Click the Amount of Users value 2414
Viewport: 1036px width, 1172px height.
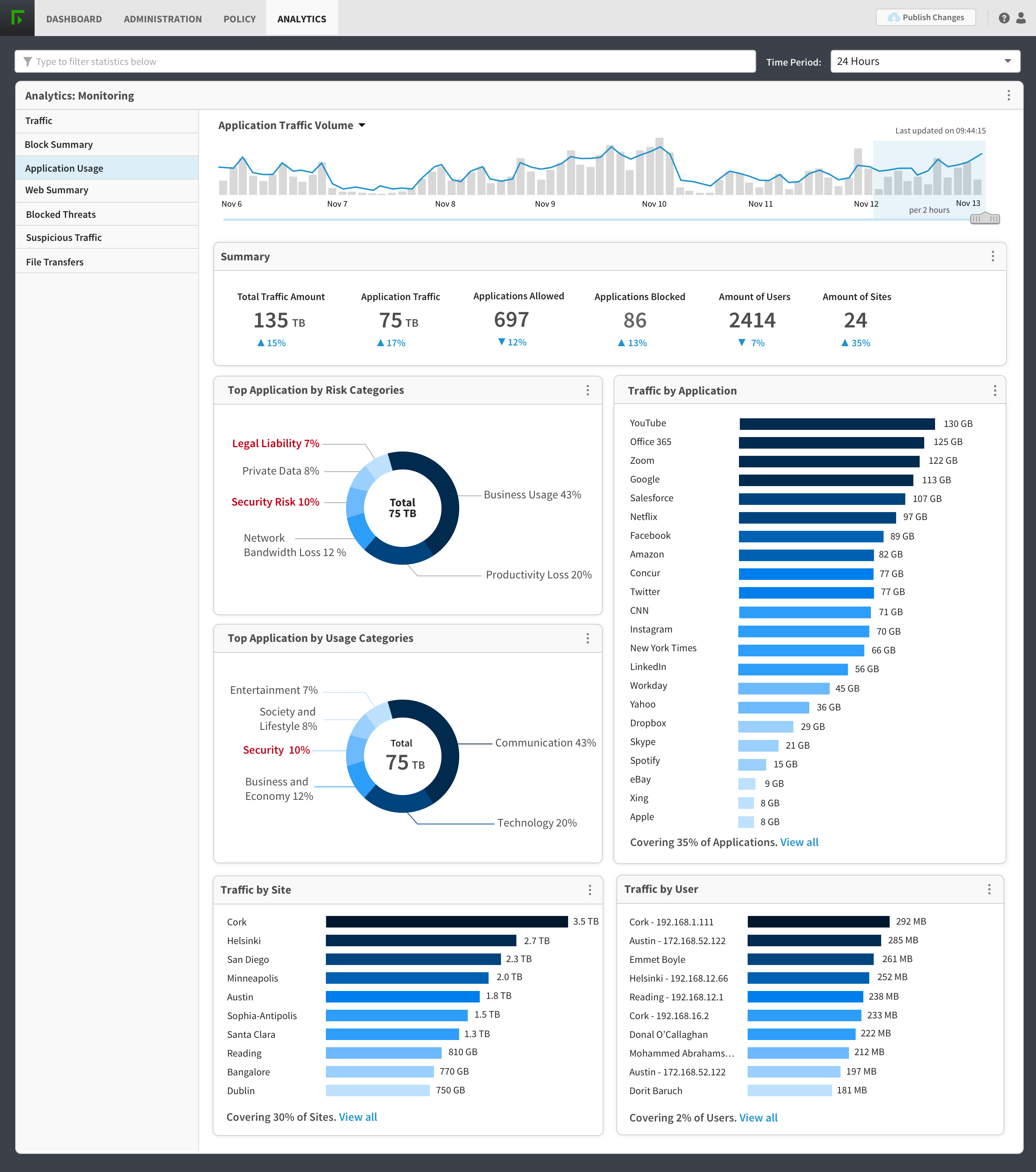pyautogui.click(x=752, y=321)
